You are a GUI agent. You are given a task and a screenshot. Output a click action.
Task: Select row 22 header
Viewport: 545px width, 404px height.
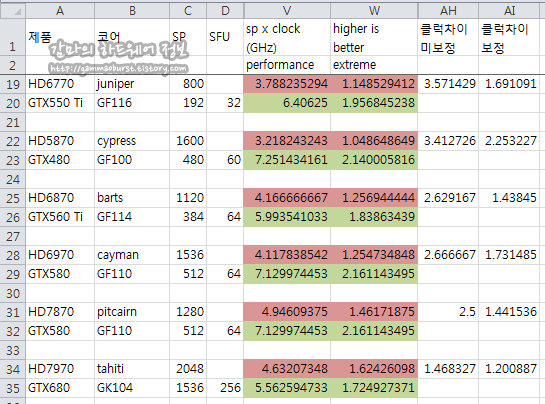[x=13, y=141]
